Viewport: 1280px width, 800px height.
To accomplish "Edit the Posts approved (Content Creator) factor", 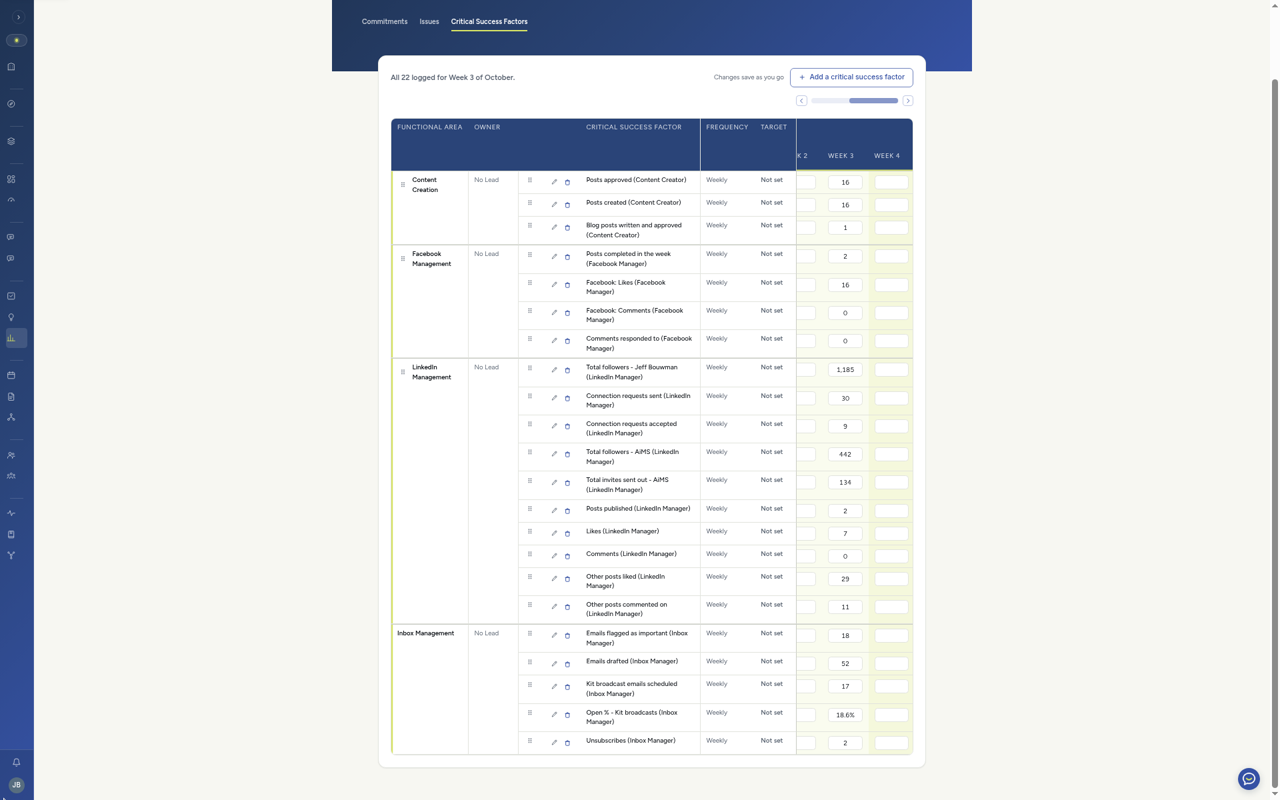I will (x=554, y=182).
